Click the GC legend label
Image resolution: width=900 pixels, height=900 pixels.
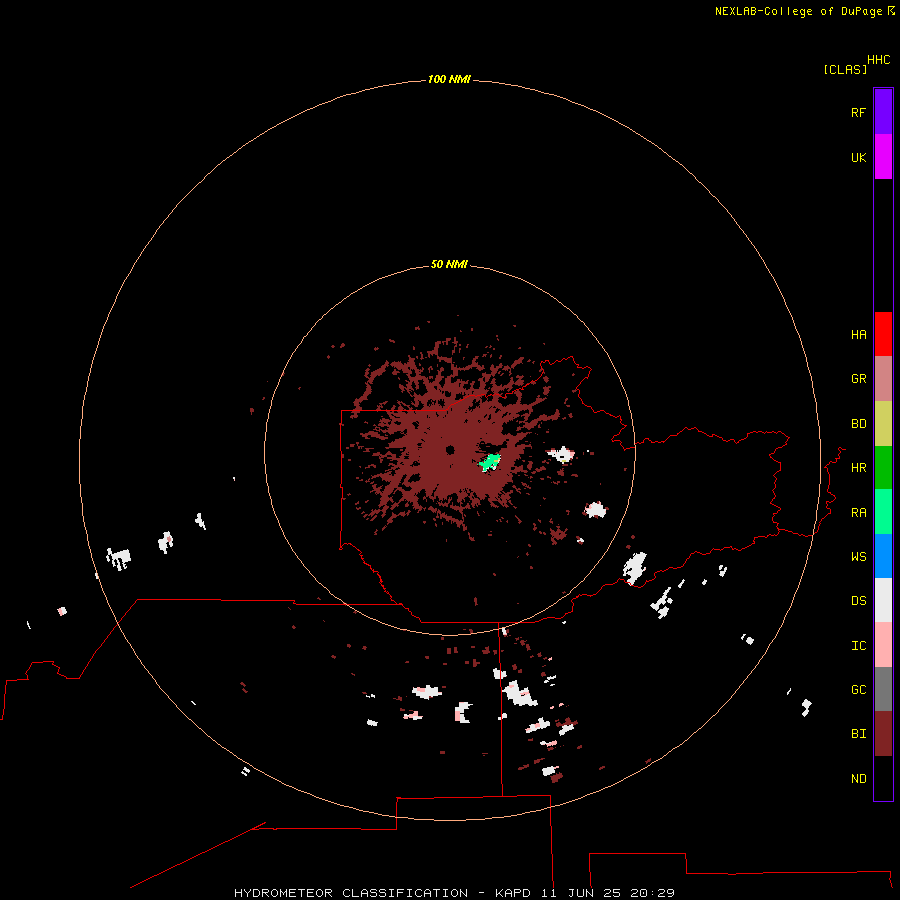click(x=858, y=689)
